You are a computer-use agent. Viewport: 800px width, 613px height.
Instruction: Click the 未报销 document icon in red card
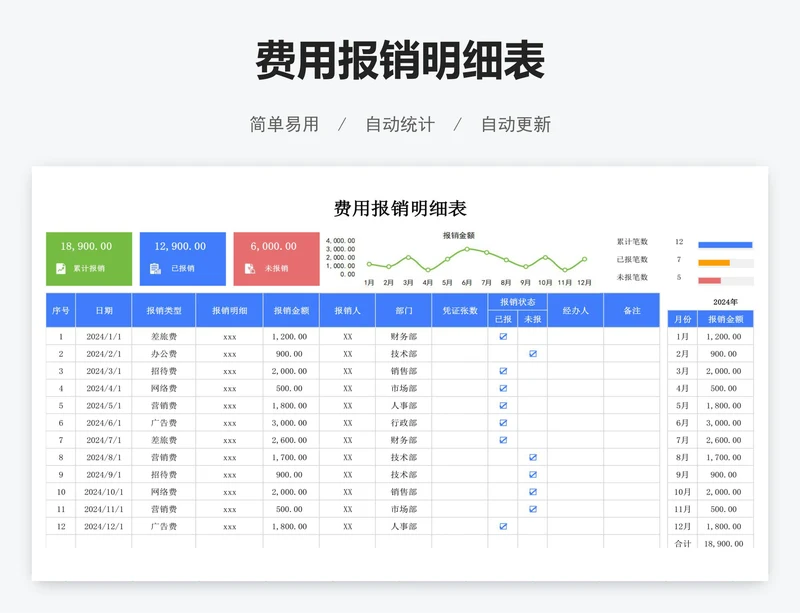[249, 268]
